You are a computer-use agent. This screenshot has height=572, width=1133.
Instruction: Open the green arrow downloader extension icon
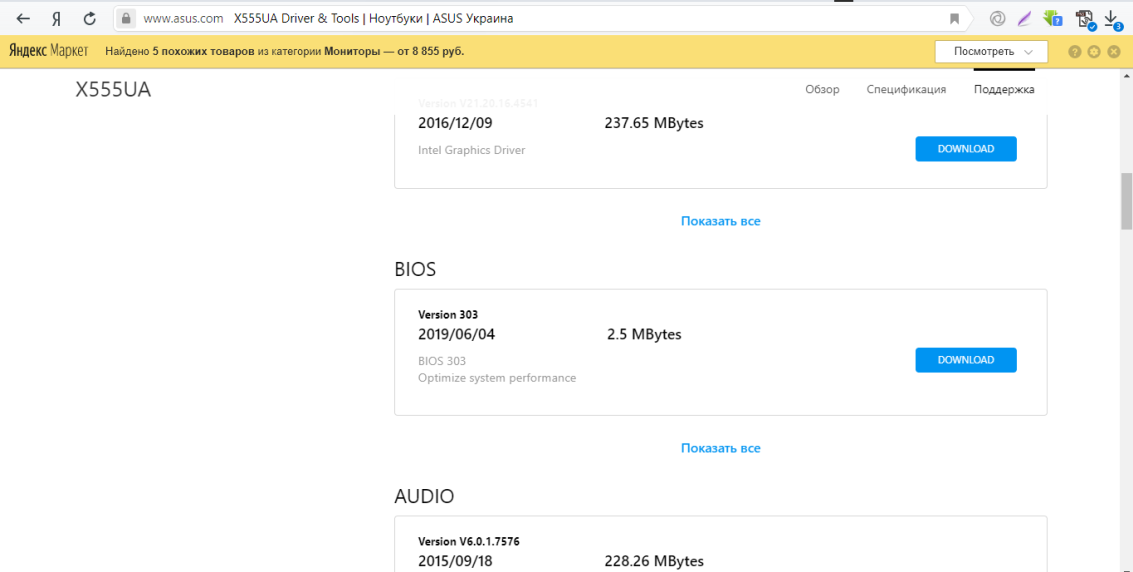point(1053,19)
